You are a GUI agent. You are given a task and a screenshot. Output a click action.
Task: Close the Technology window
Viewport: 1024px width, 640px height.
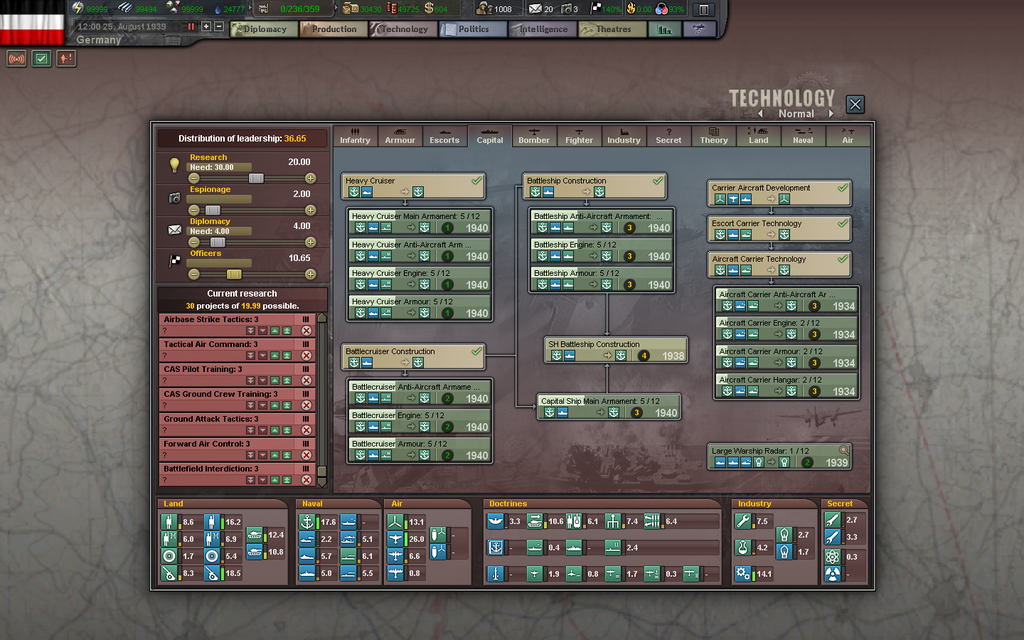[855, 104]
